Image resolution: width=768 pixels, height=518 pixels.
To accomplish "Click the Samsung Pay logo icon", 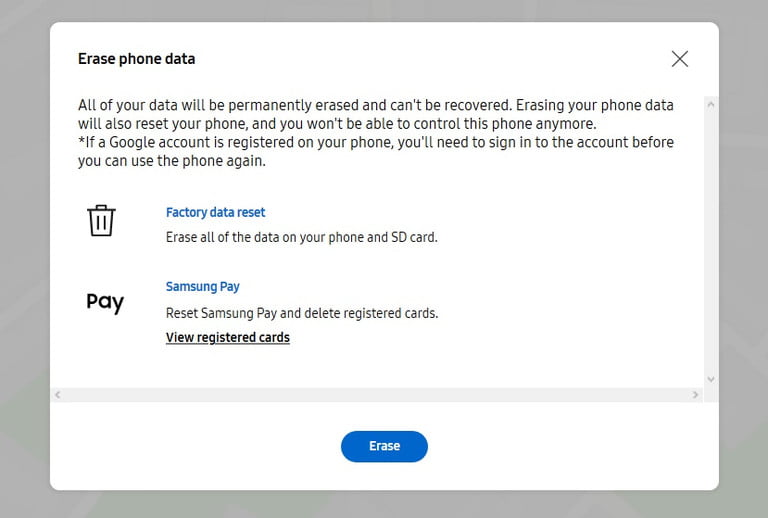I will pyautogui.click(x=105, y=301).
